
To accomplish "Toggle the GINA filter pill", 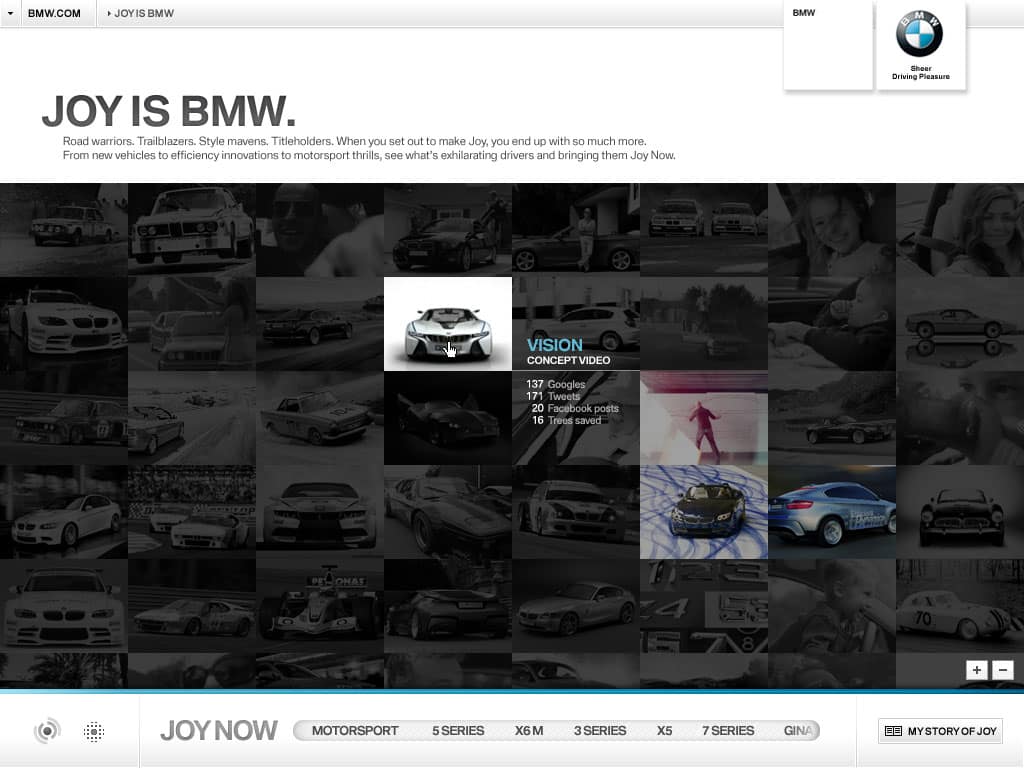I will click(799, 730).
